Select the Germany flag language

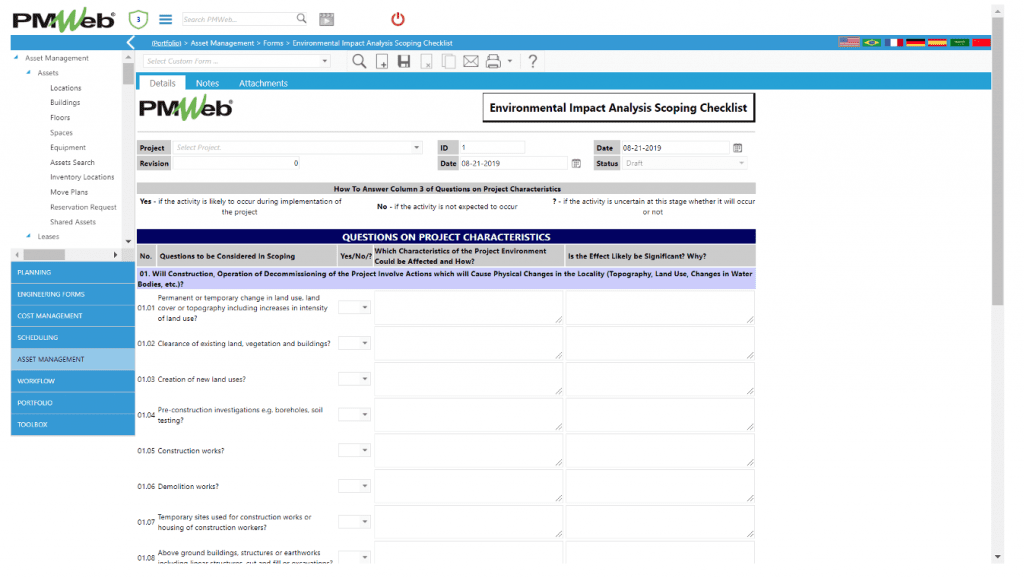[916, 42]
